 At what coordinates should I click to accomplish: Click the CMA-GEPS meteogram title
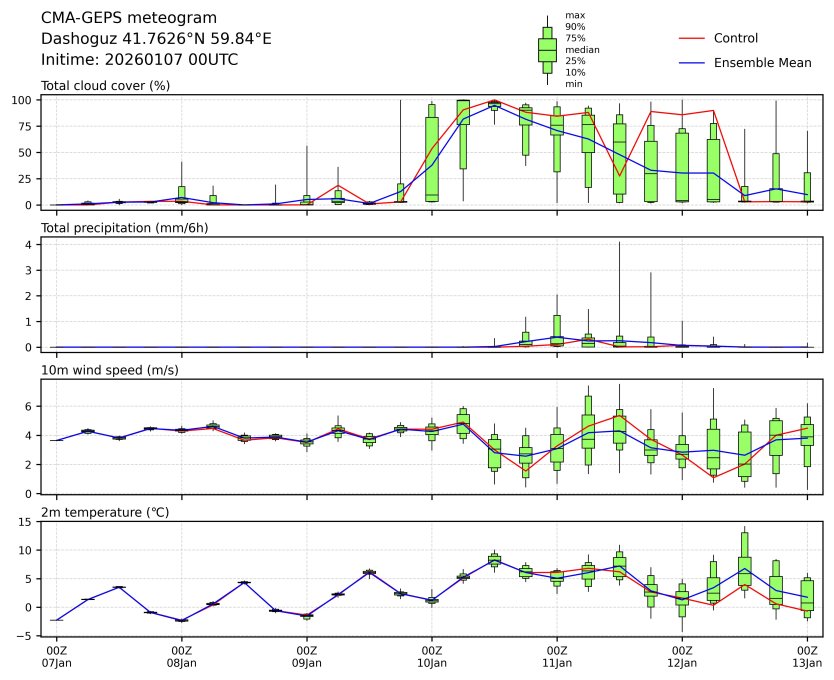click(124, 18)
